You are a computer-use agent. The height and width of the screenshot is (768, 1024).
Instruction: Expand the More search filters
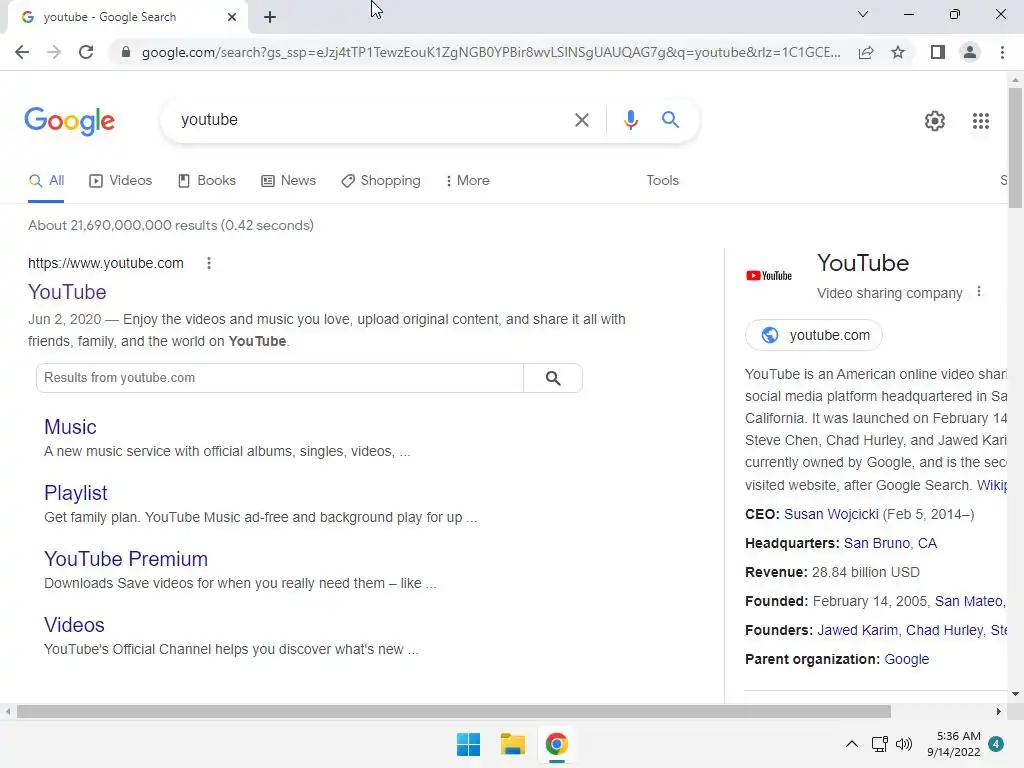coord(467,181)
